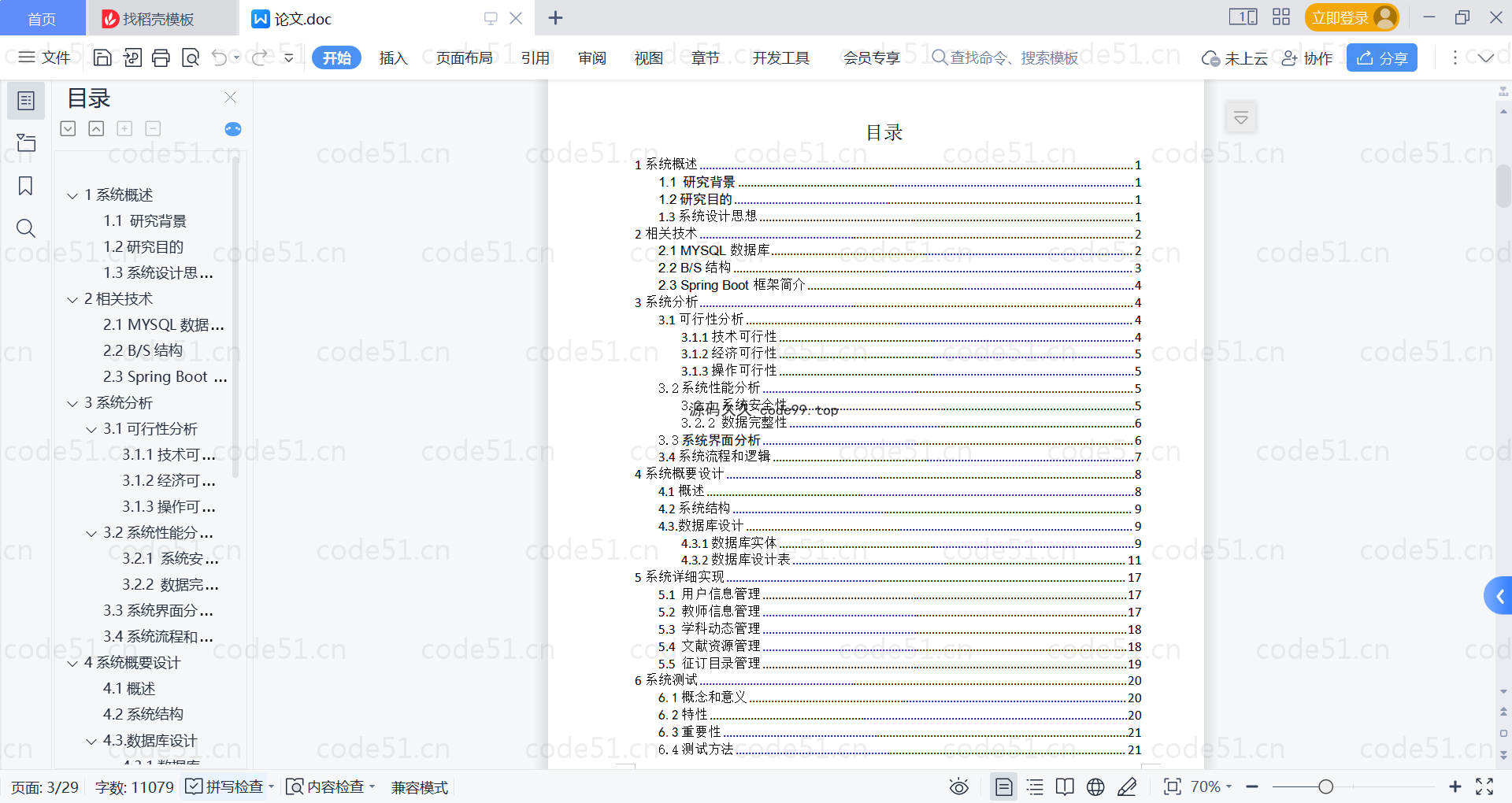This screenshot has width=1512, height=803.
Task: Toggle fit-to-page zoom icon
Action: [x=1173, y=786]
